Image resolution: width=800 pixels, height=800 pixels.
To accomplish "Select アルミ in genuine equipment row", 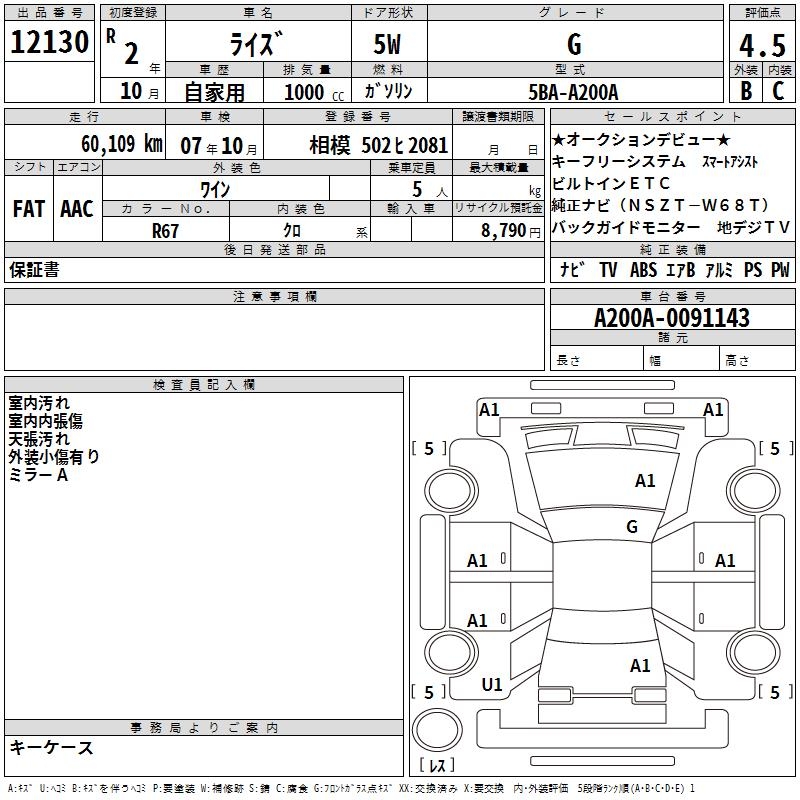I will [x=718, y=269].
